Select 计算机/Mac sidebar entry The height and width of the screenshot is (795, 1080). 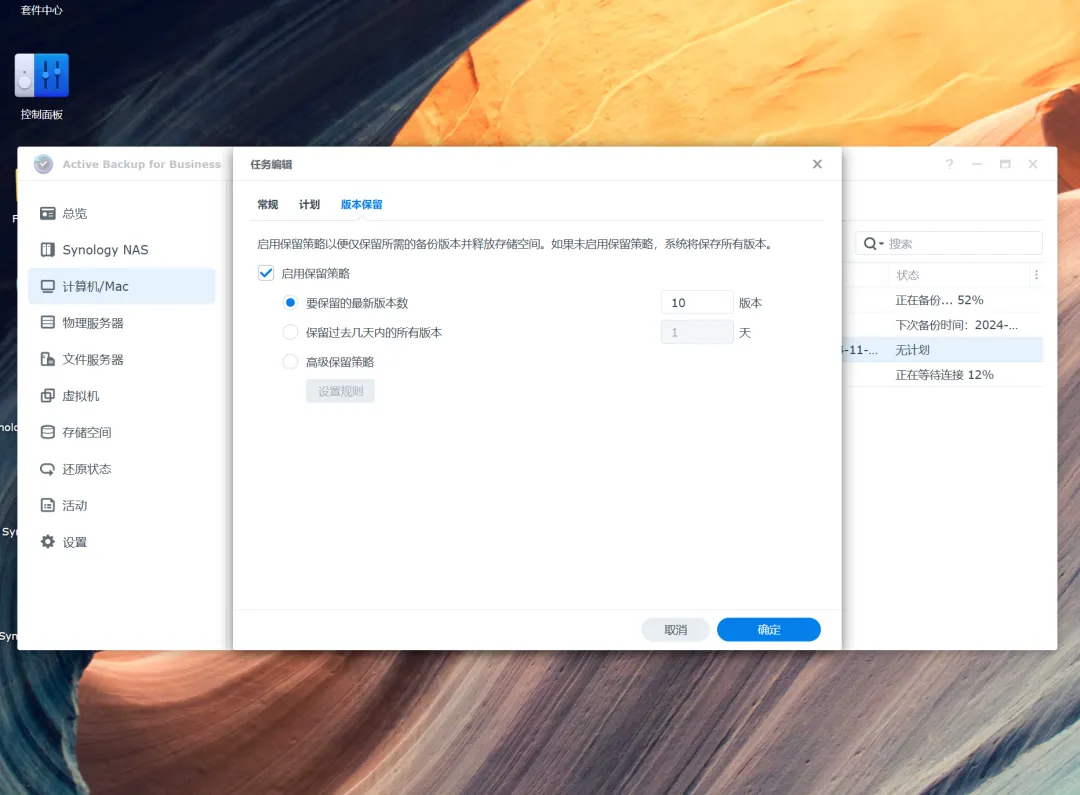(x=122, y=286)
